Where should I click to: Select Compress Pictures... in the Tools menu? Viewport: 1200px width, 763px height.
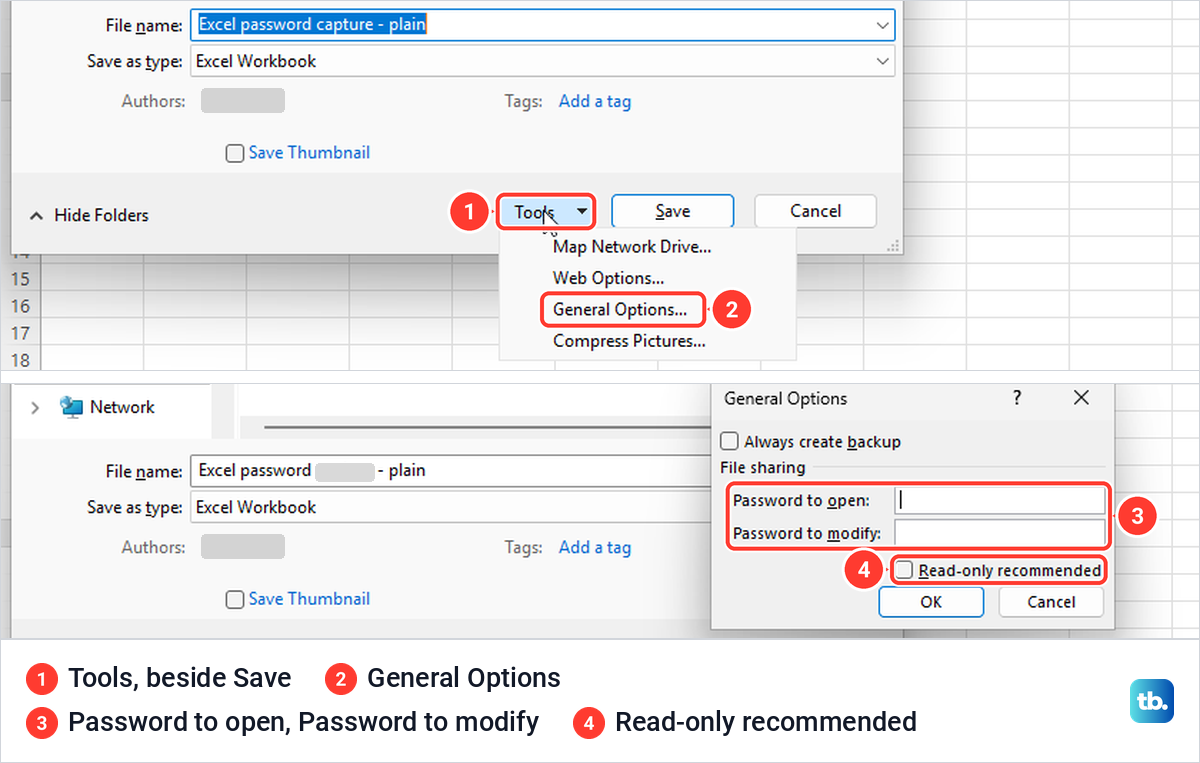coord(629,341)
